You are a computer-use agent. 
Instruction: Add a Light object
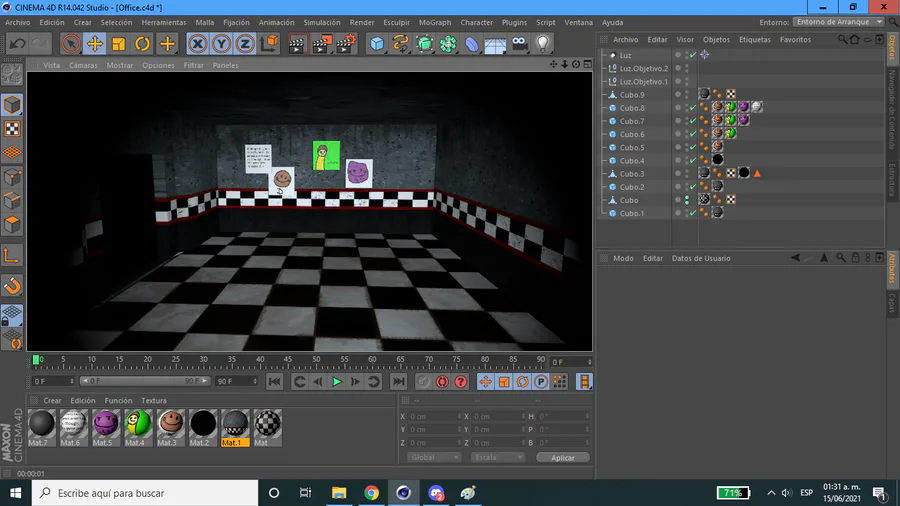[542, 44]
